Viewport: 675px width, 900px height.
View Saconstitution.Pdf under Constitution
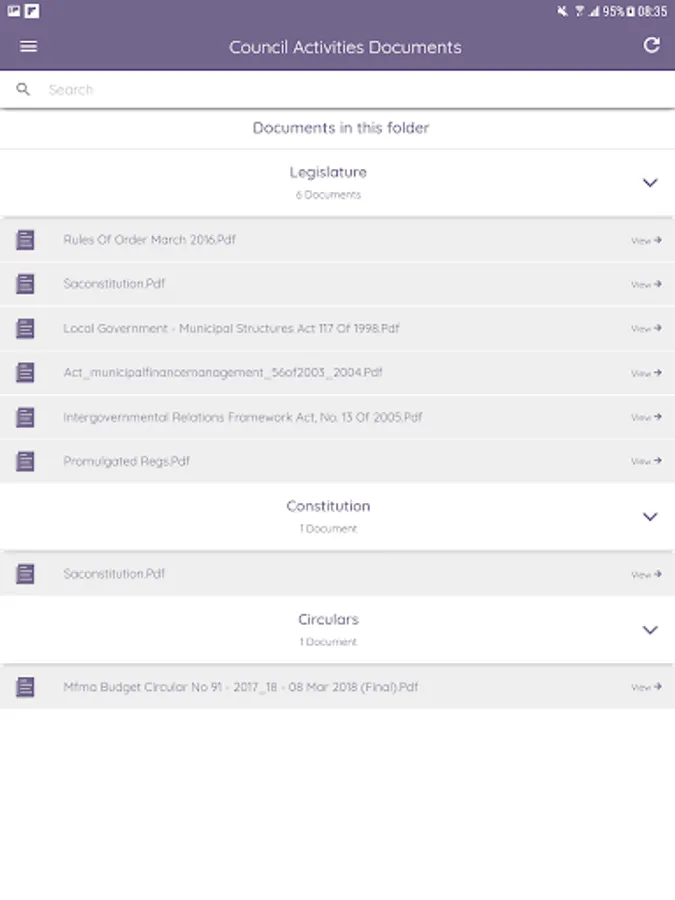[x=646, y=575]
